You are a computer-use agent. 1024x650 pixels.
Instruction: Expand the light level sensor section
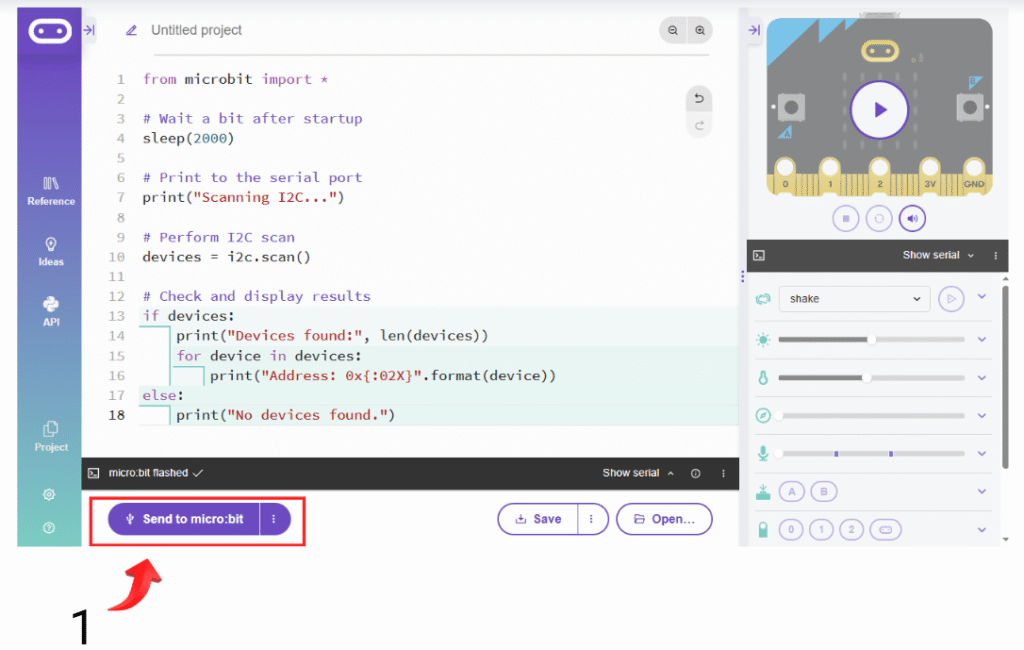click(981, 339)
